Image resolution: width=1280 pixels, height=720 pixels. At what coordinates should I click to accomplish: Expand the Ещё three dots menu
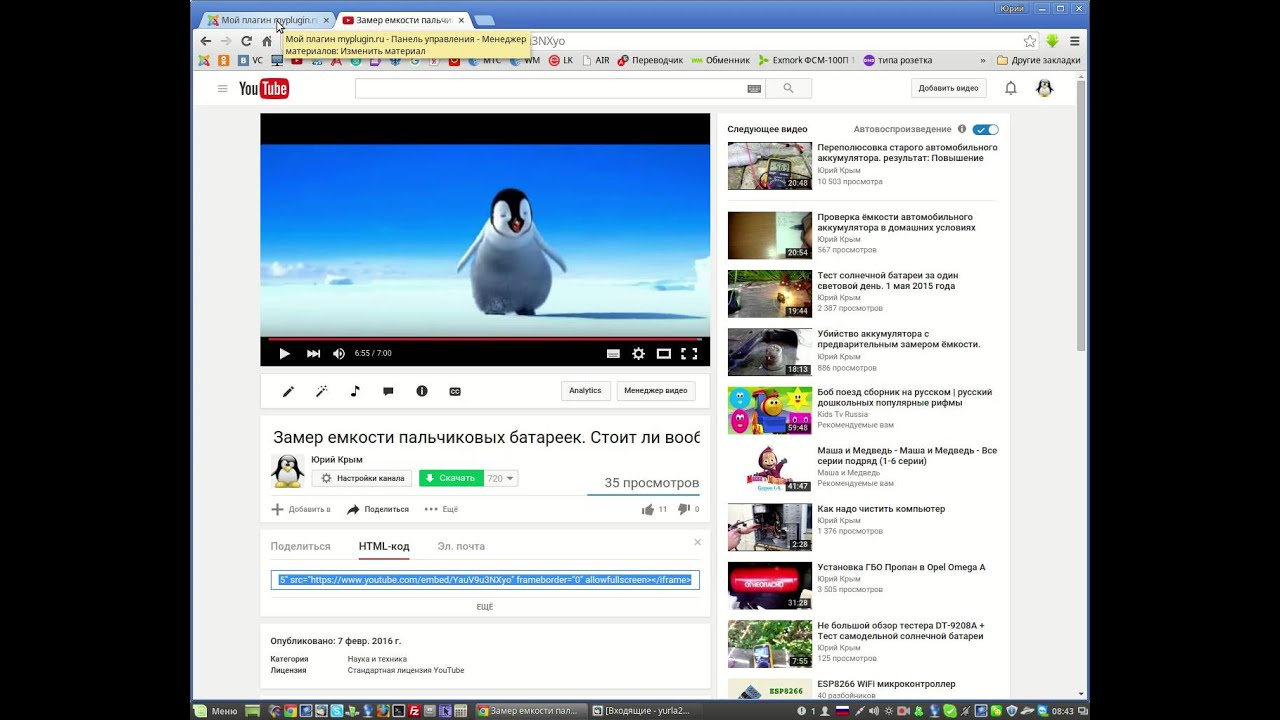[x=441, y=509]
